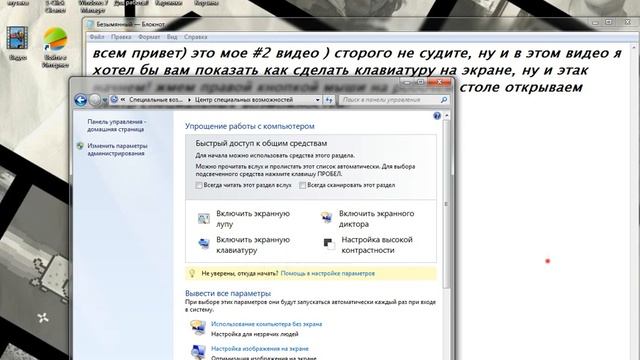Click the greyed-out forward navigation button
Image resolution: width=640 pixels, height=360 pixels.
point(95,100)
